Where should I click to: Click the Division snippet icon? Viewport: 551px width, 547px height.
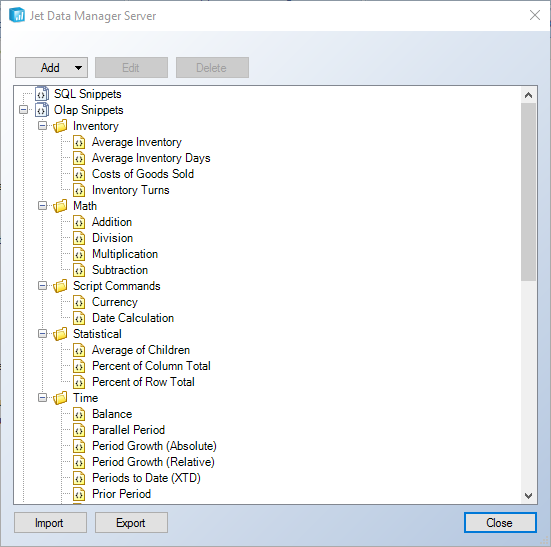pyautogui.click(x=79, y=238)
